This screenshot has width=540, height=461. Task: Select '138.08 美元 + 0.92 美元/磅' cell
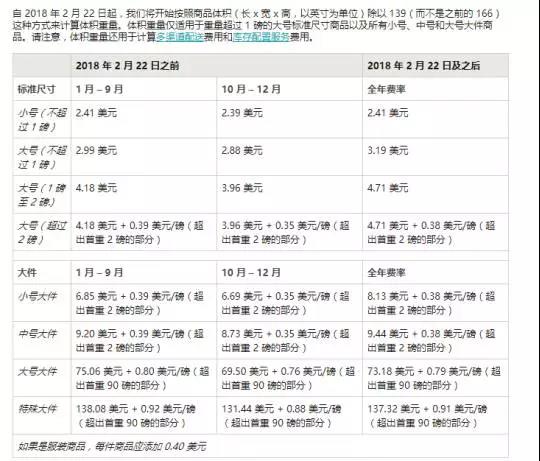pos(136,416)
